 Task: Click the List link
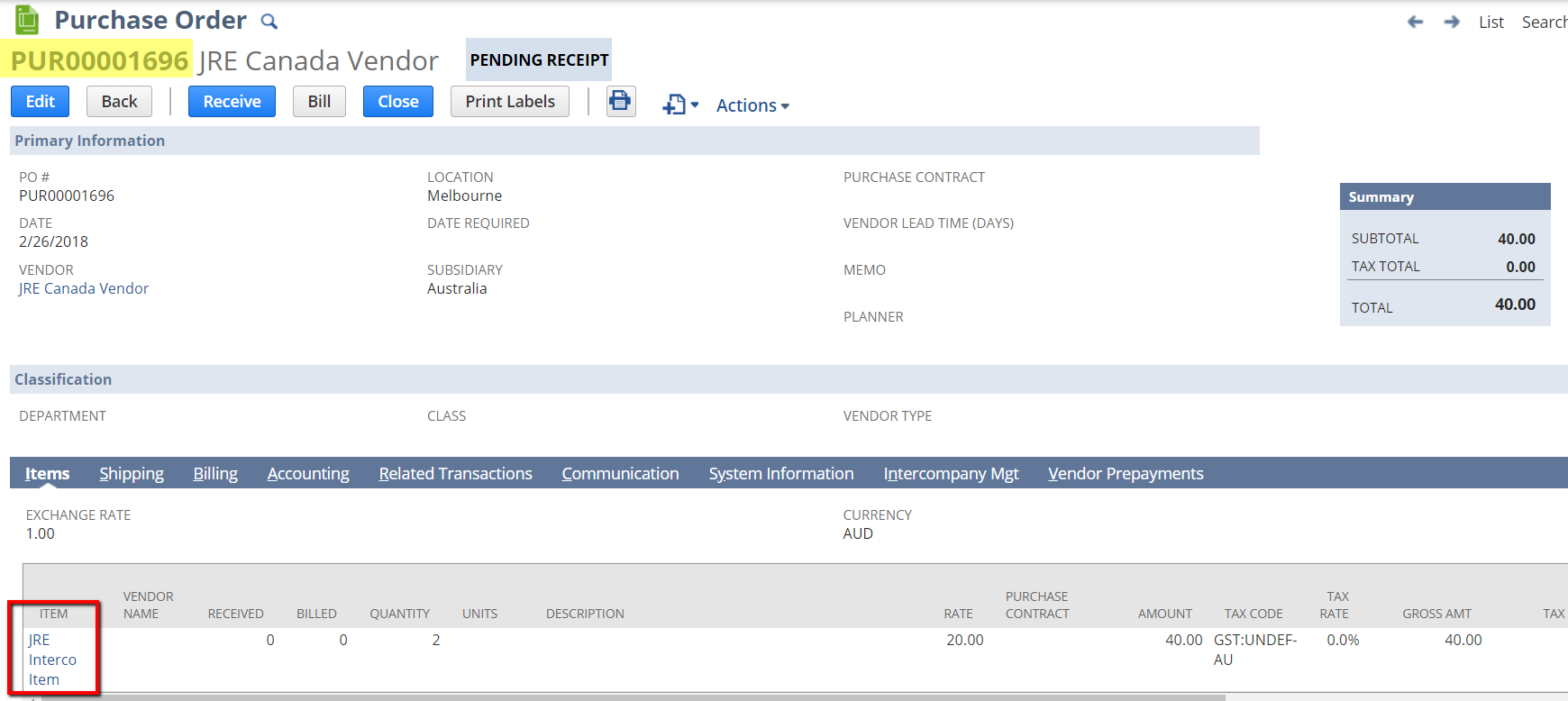[x=1491, y=23]
